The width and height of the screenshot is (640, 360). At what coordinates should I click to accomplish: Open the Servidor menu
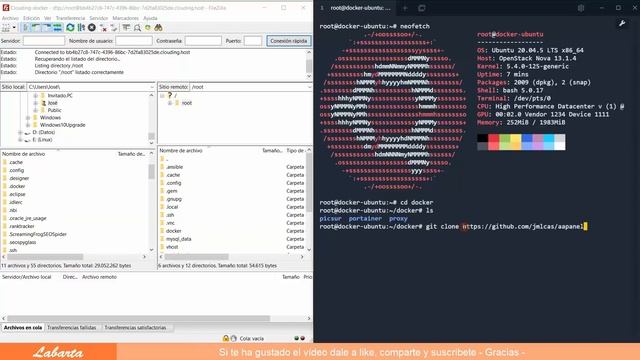pos(99,18)
